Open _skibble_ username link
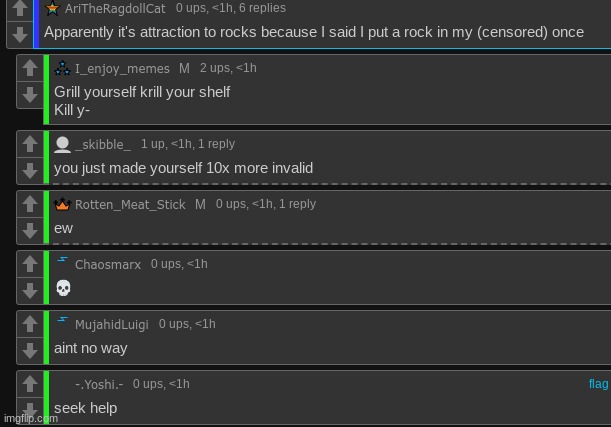The image size is (611, 427). pyautogui.click(x=103, y=145)
